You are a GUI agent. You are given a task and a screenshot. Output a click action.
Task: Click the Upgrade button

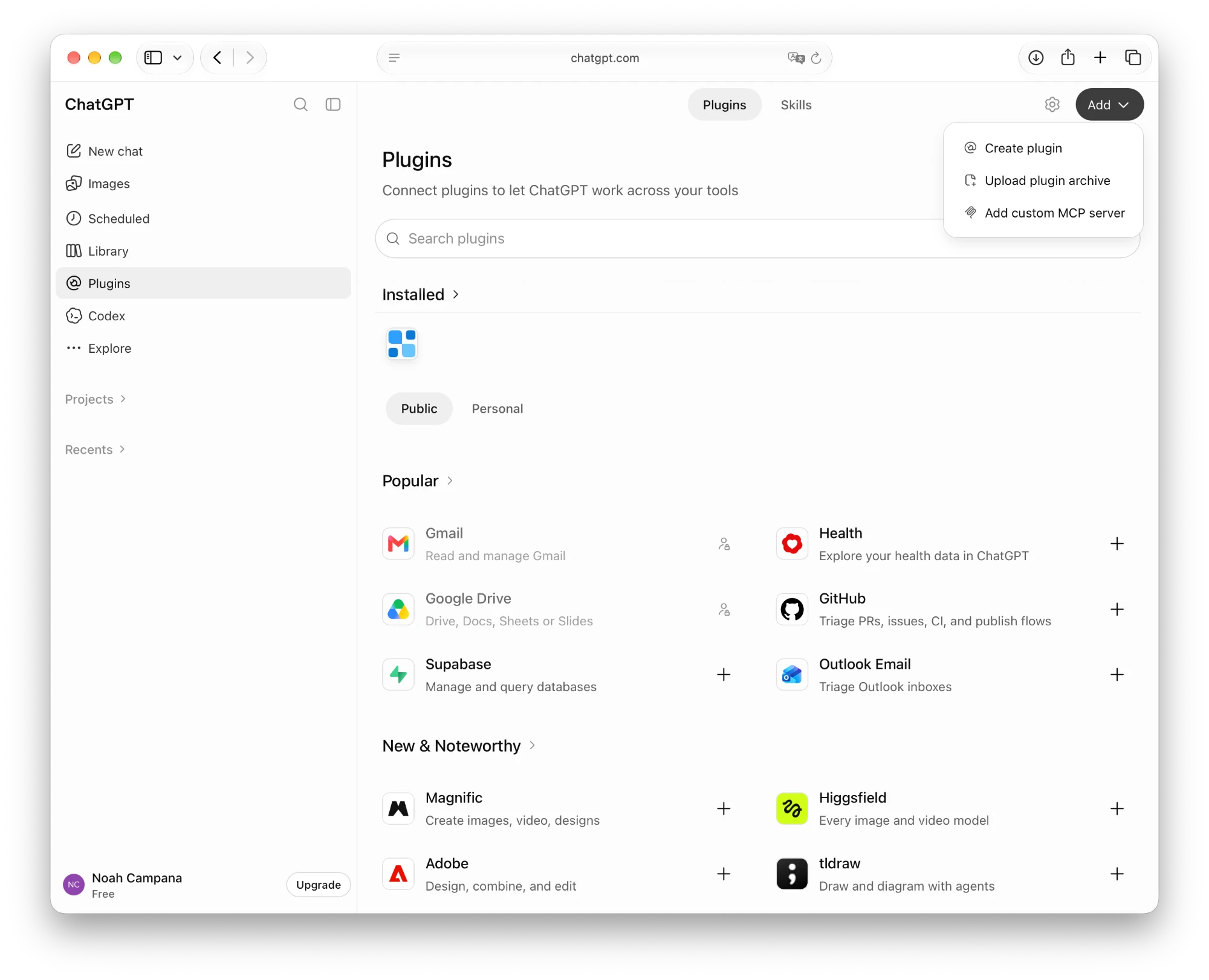(319, 885)
